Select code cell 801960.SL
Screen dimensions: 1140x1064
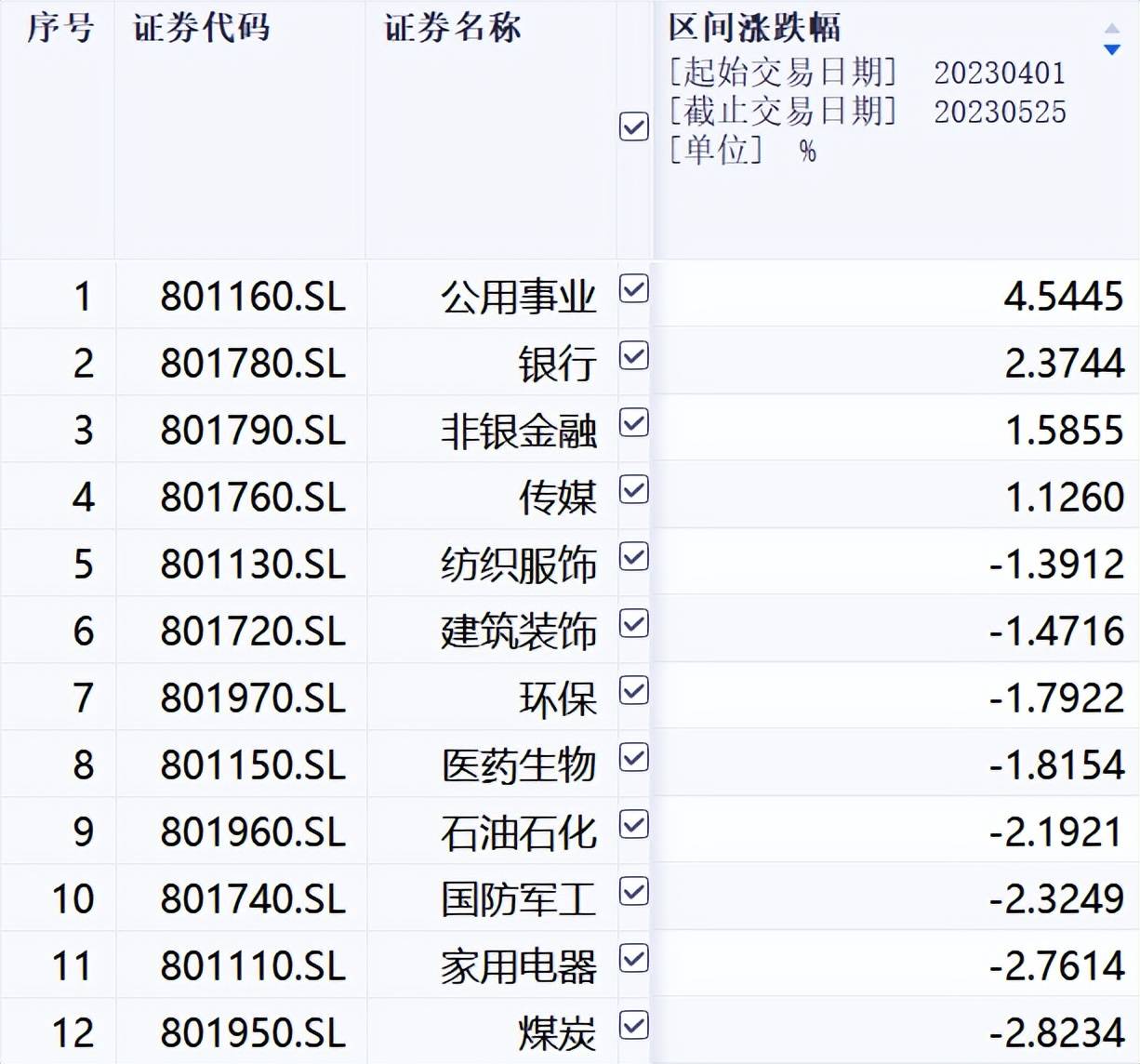(253, 832)
